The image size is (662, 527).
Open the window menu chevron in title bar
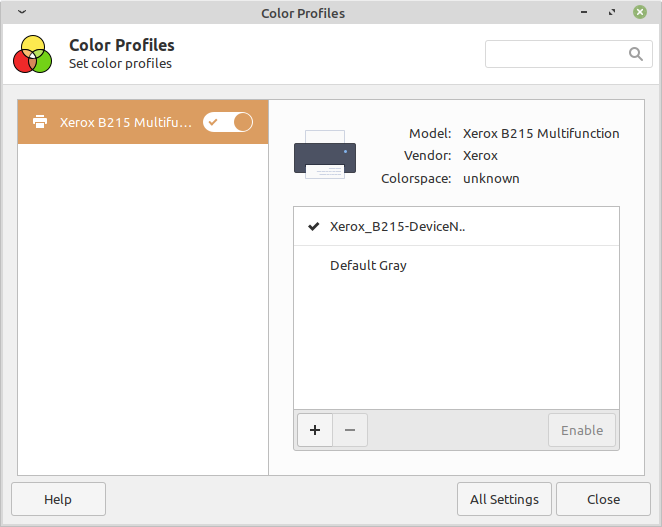(x=22, y=12)
